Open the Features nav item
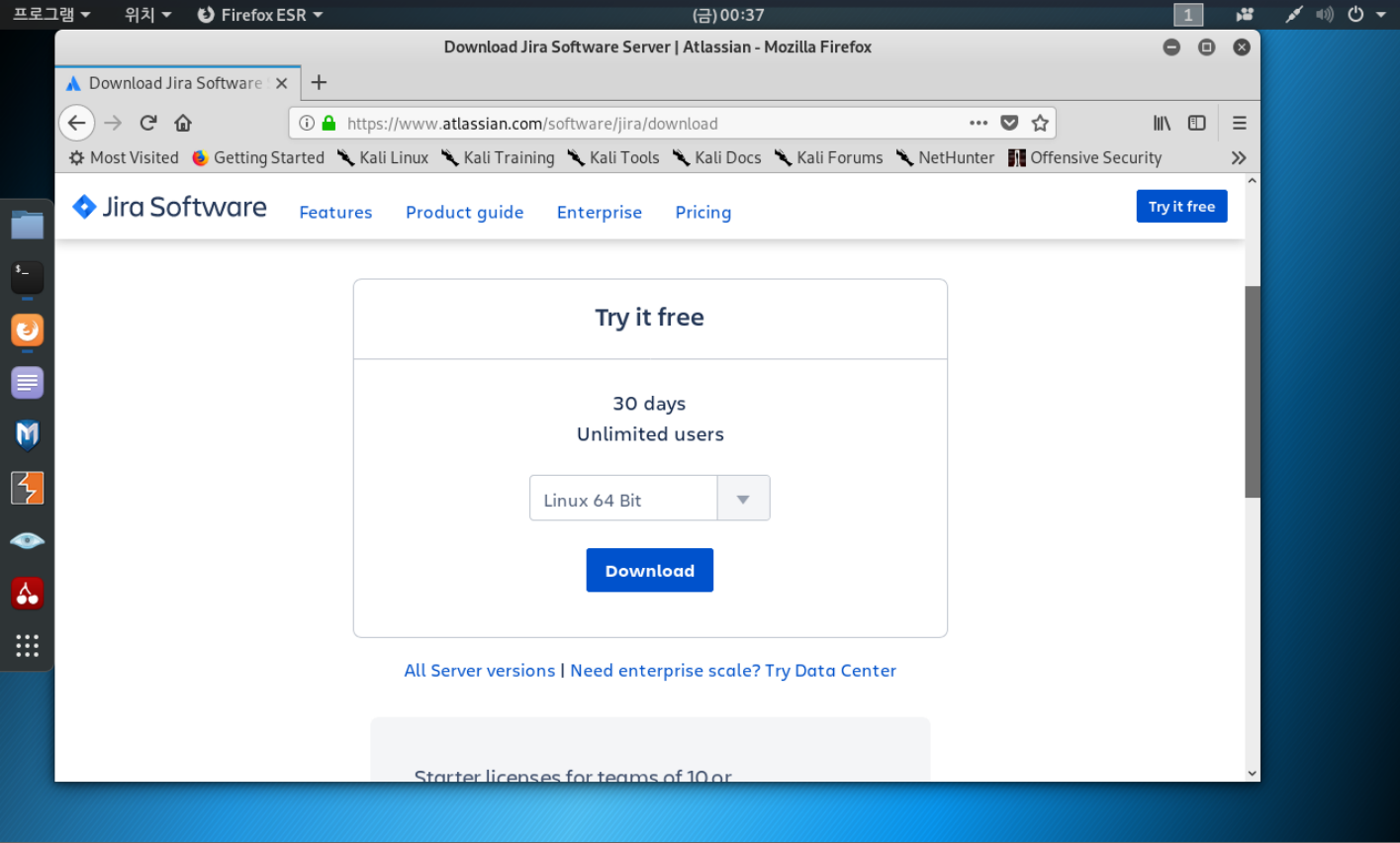Image resolution: width=1400 pixels, height=843 pixels. 335,212
